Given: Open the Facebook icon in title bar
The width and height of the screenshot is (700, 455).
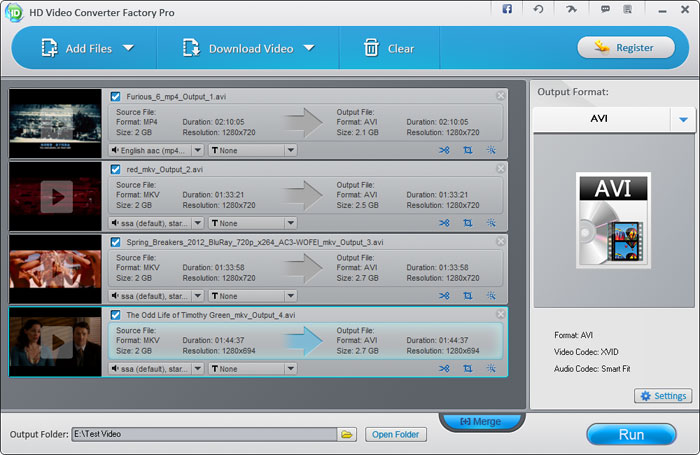Looking at the screenshot, I should coord(507,9).
